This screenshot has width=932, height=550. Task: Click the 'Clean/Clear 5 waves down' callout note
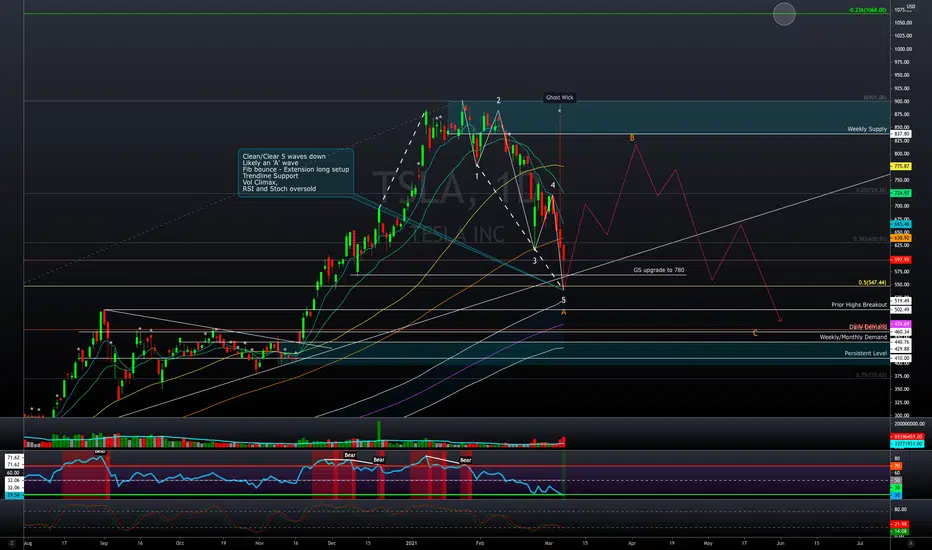(x=296, y=172)
